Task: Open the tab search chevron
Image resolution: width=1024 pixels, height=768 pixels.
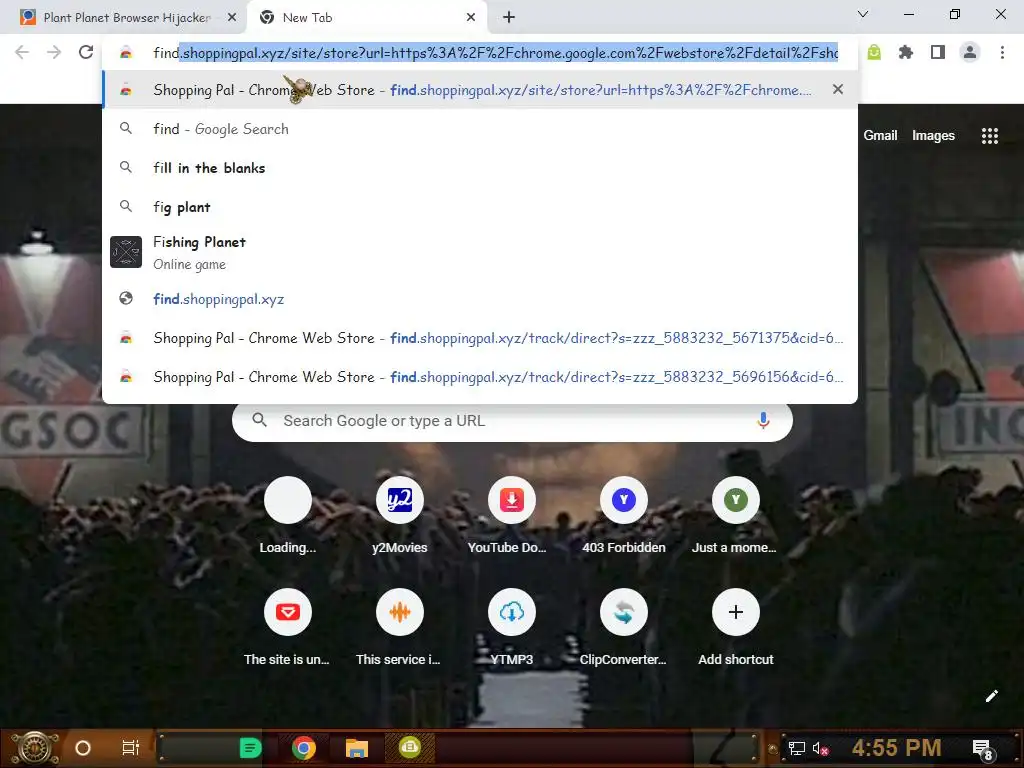Action: [863, 14]
